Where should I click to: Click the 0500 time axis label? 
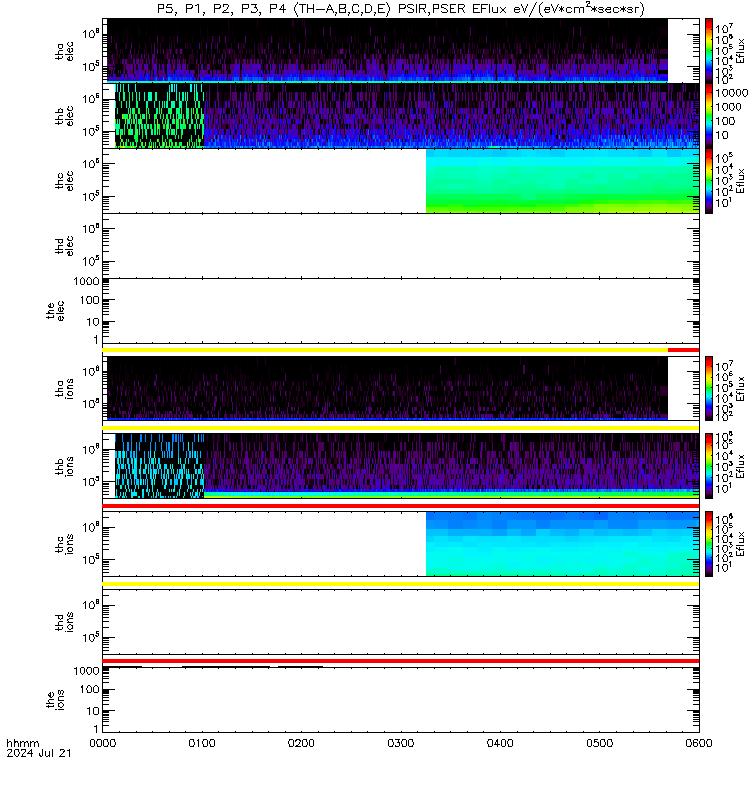tap(599, 743)
